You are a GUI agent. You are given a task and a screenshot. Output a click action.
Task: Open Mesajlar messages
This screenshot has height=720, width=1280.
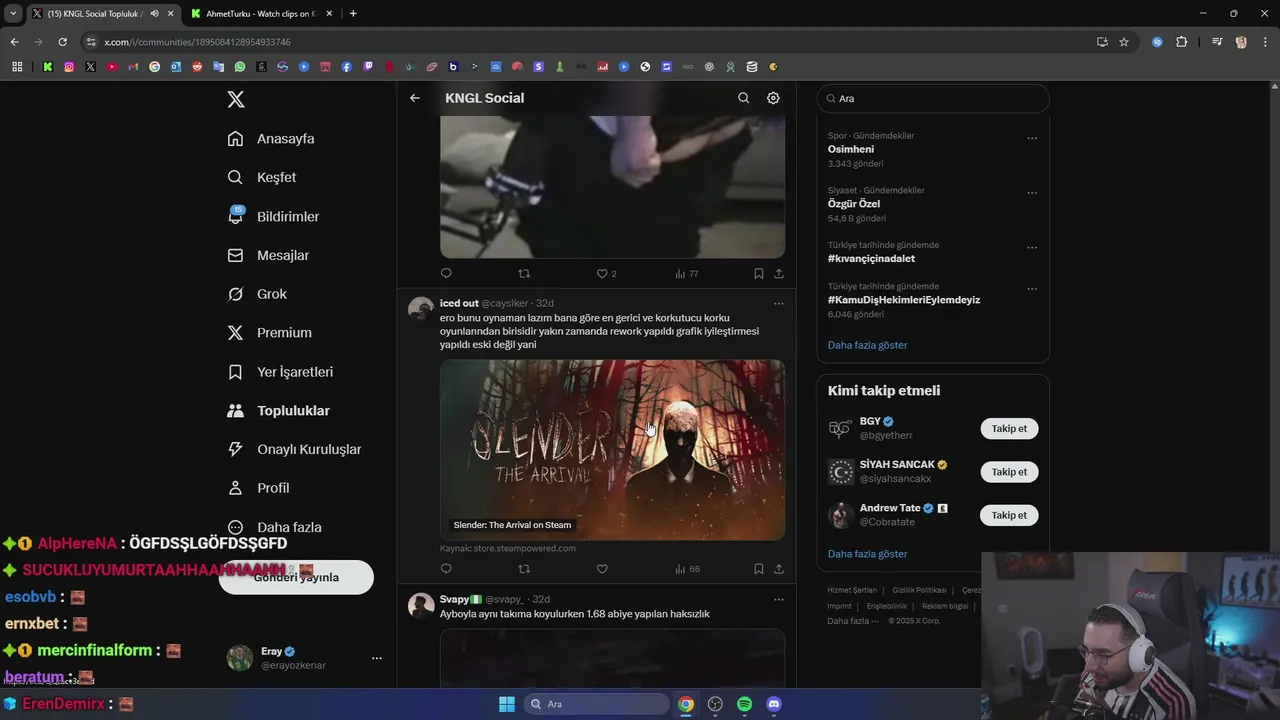tap(268, 255)
